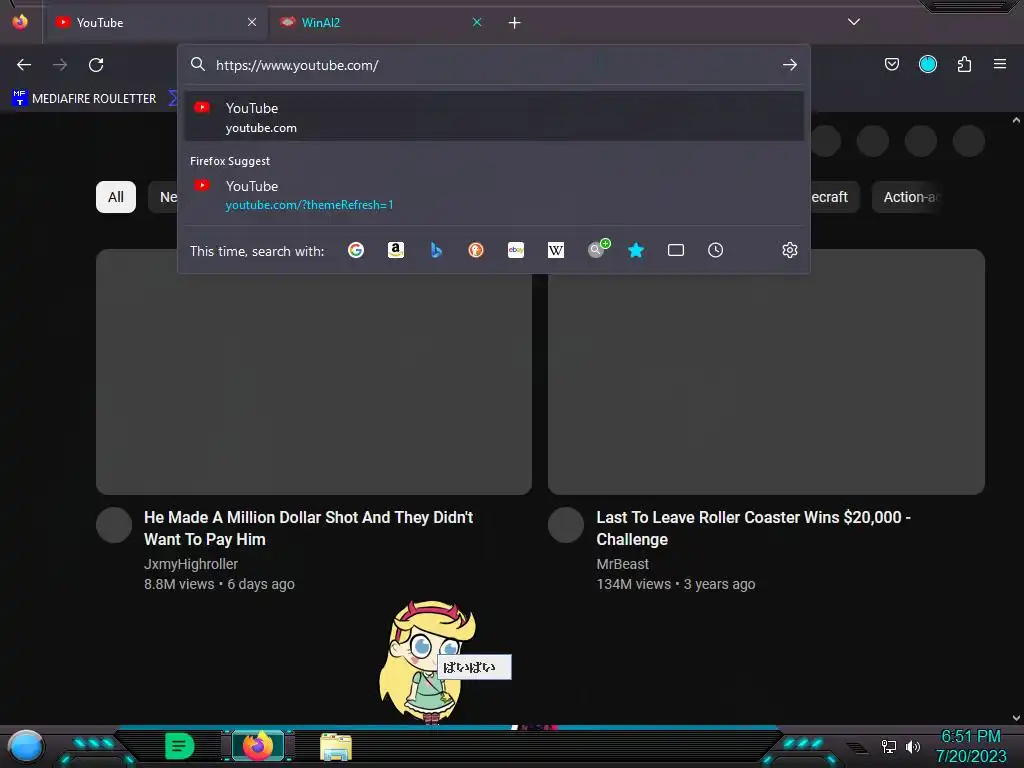Open the green notes app on taskbar
Viewport: 1024px width, 768px height.
tap(180, 746)
